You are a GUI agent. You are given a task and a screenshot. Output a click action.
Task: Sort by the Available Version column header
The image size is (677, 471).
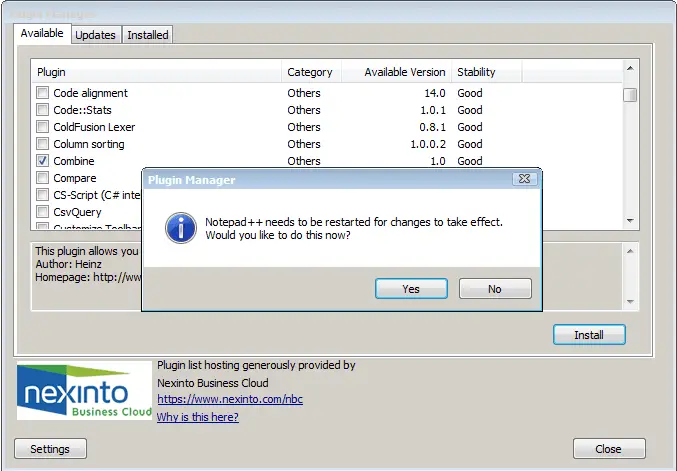coord(396,72)
